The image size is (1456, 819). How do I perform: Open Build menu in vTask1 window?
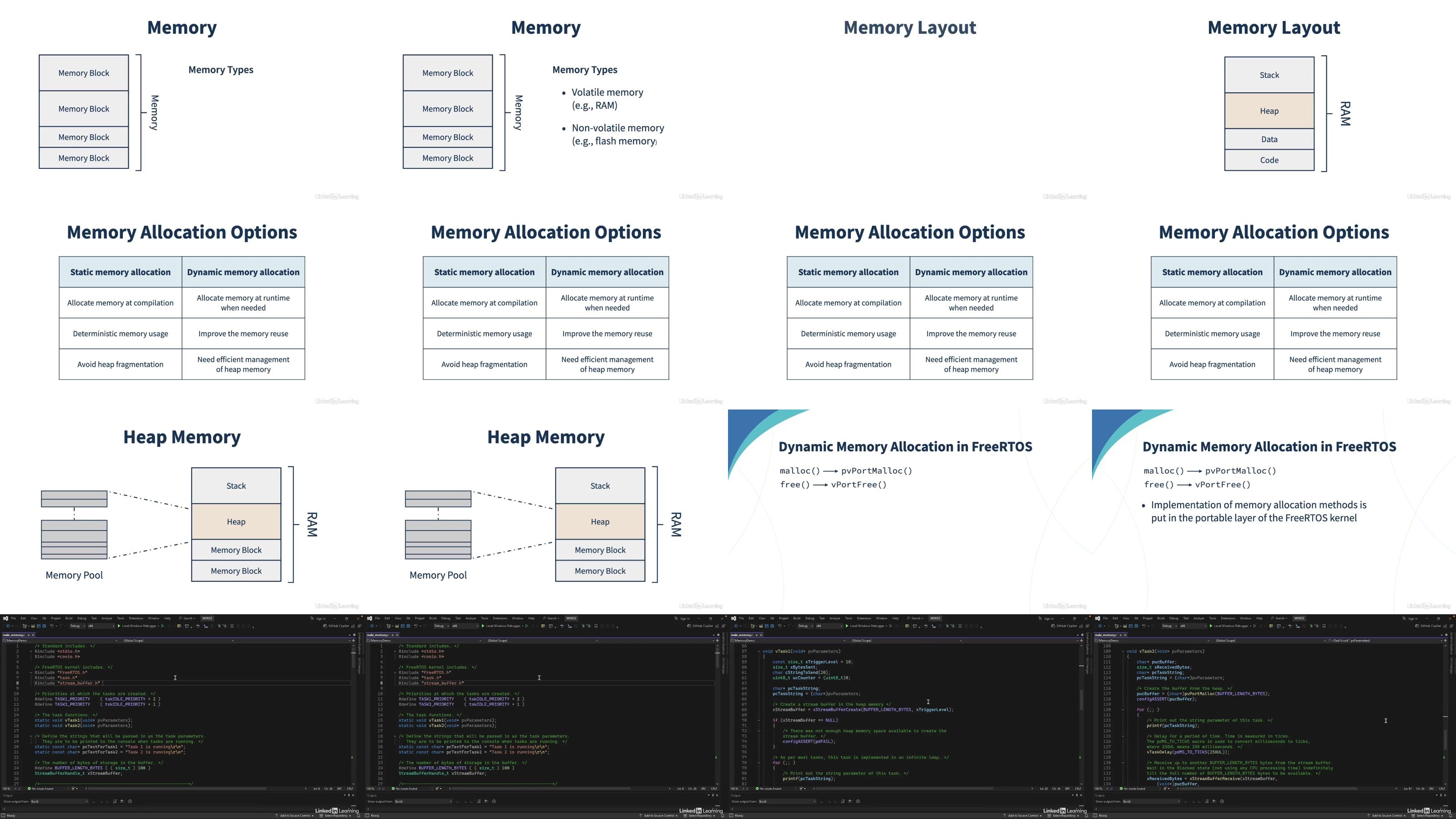(797, 618)
